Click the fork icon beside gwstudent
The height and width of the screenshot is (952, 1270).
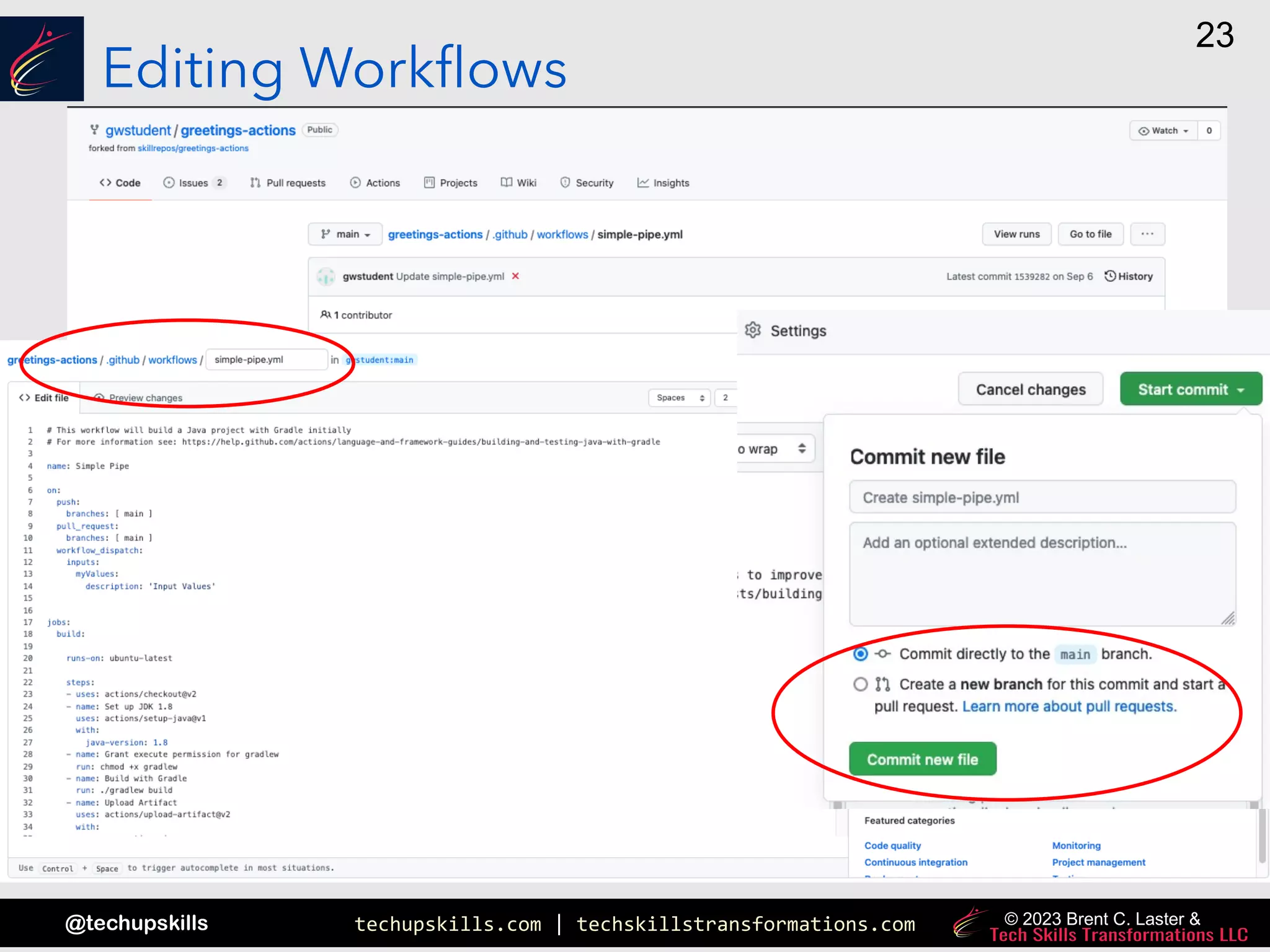click(x=94, y=130)
